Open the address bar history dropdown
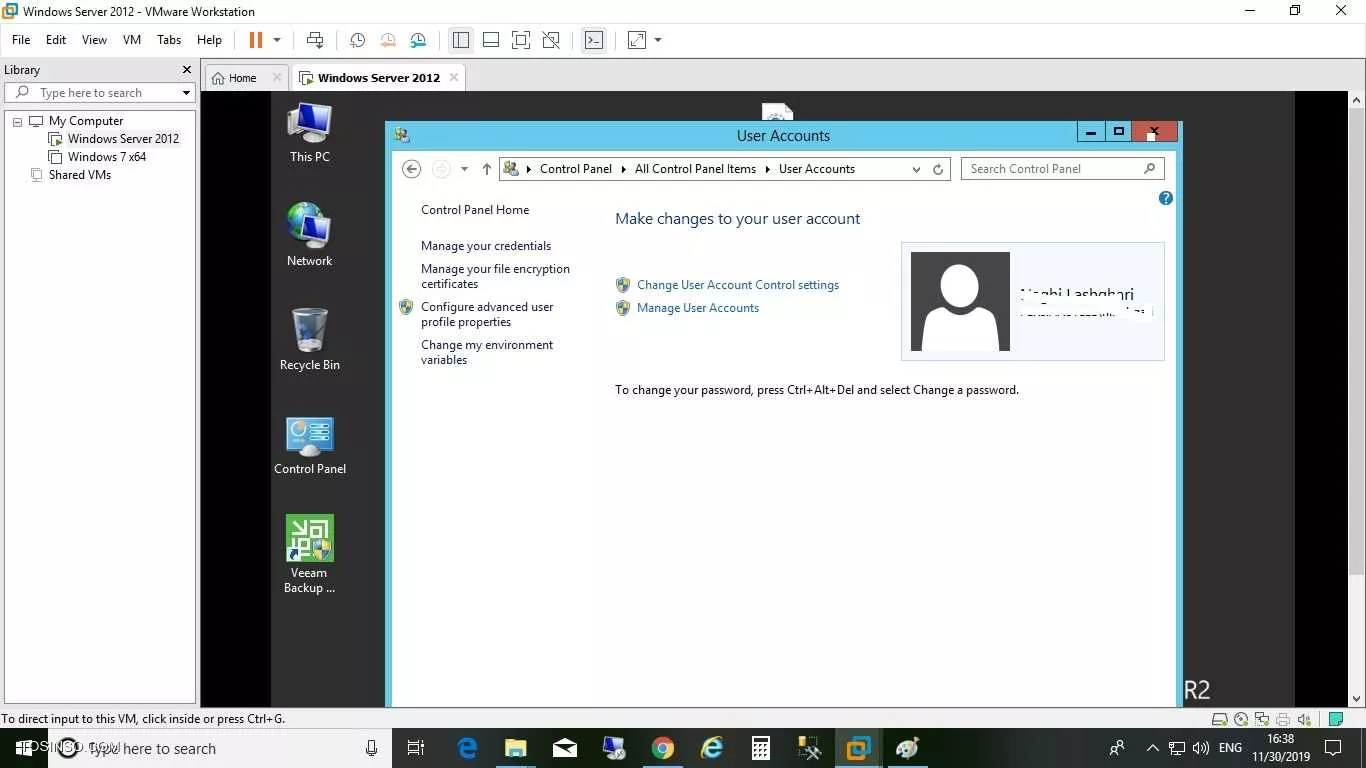 tap(916, 169)
